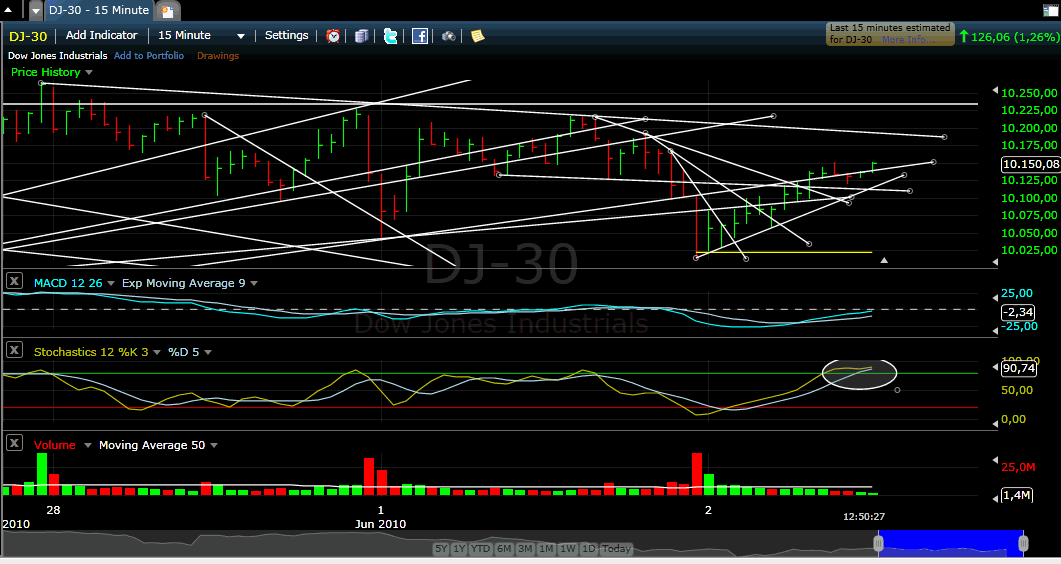Expand the MACD 12 26 dropdown
1061x564 pixels.
pos(111,283)
